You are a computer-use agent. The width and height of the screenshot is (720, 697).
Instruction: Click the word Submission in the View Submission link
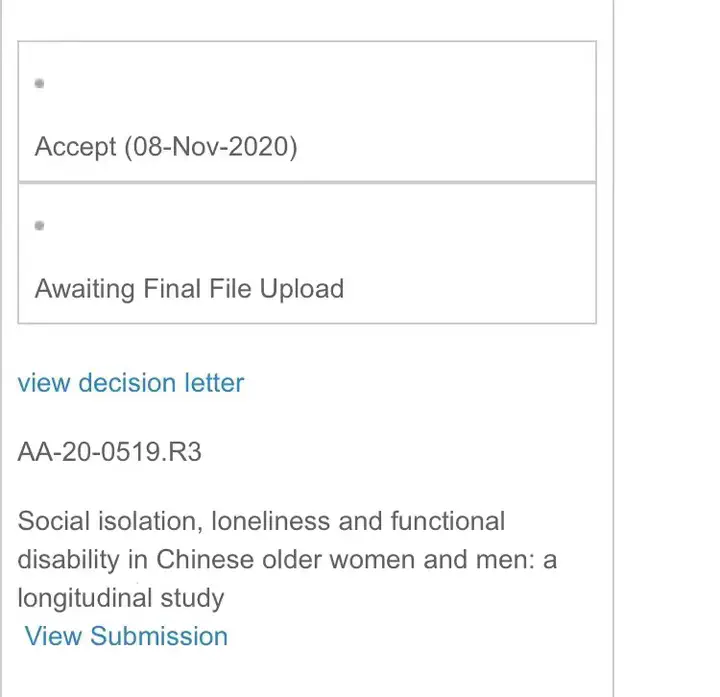click(x=159, y=636)
